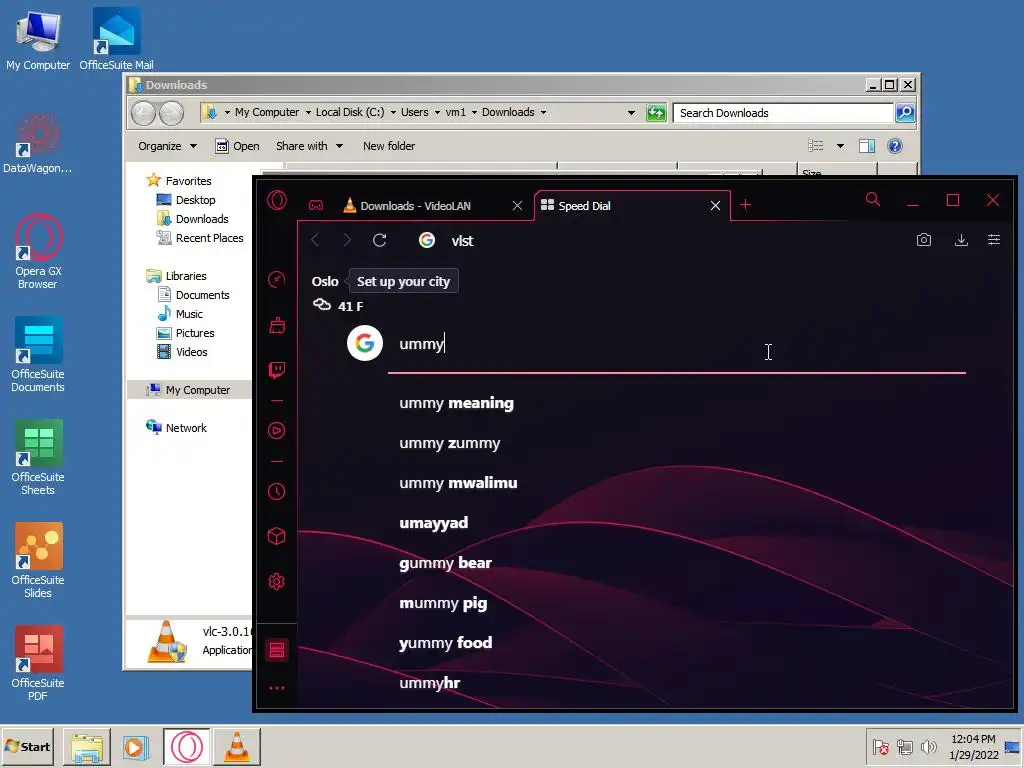Open GX Corner gamepad icon
This screenshot has width=1024, height=768.
click(x=316, y=206)
